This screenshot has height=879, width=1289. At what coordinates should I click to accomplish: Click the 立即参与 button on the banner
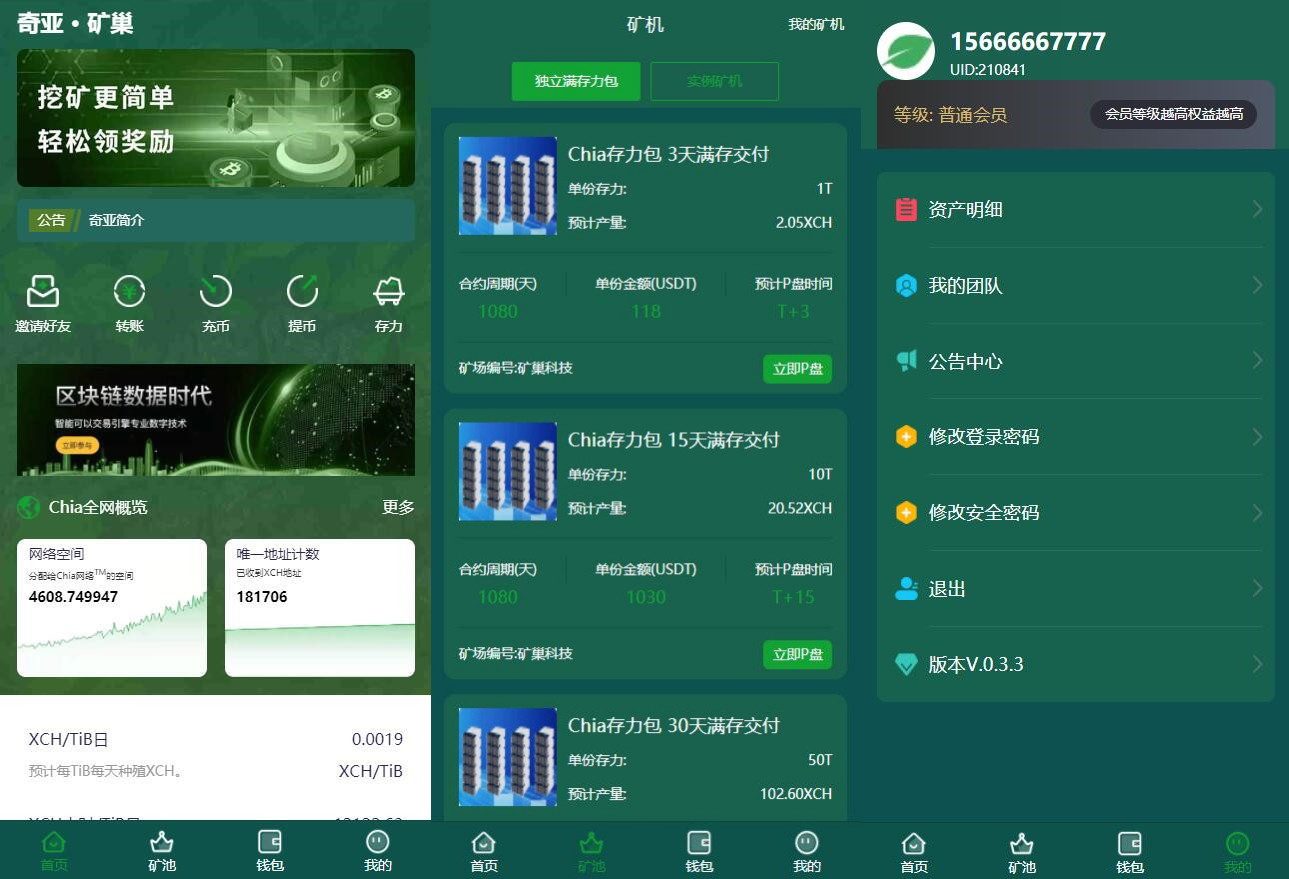[x=77, y=446]
